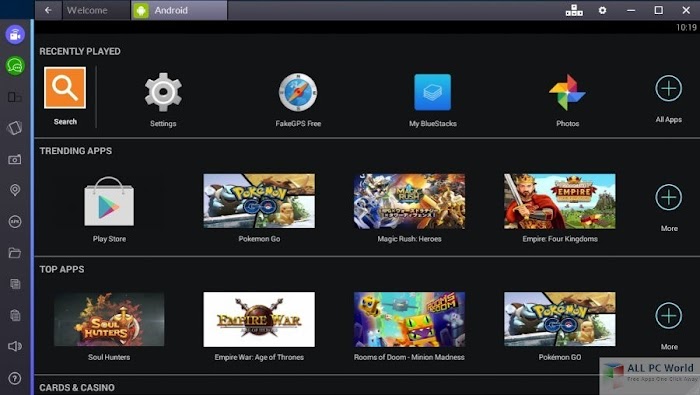Viewport: 700px width, 395px height.
Task: Open My BlueStacks app
Action: [433, 92]
